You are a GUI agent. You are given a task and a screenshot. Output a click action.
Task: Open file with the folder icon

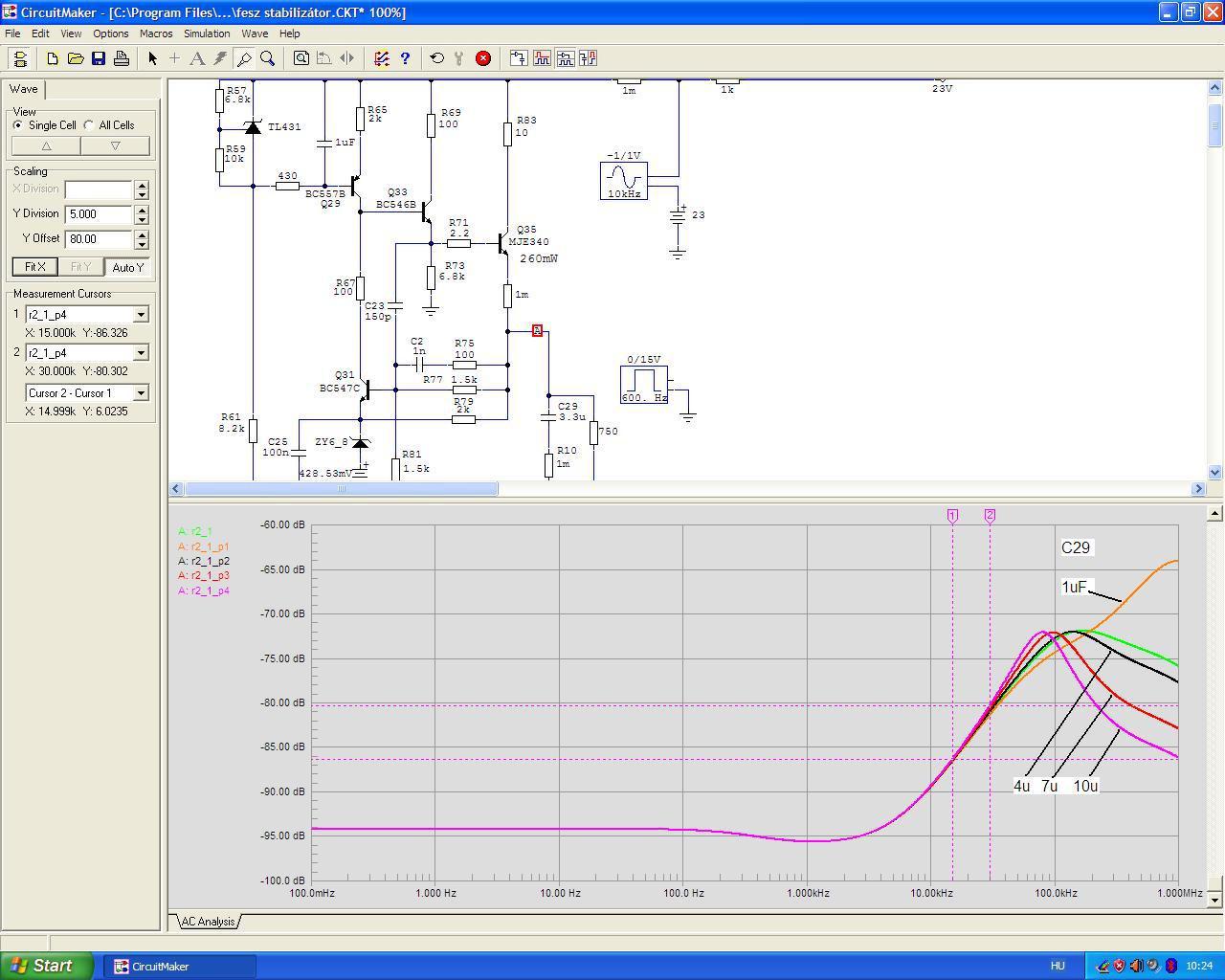tap(76, 58)
